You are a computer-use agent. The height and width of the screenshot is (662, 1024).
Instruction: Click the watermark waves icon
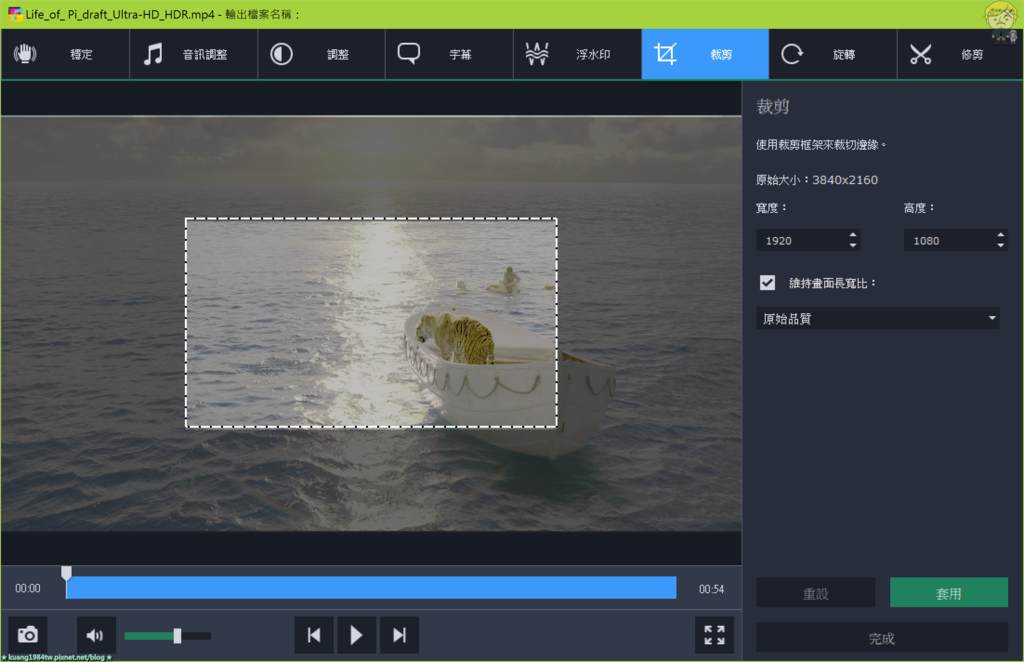point(537,54)
